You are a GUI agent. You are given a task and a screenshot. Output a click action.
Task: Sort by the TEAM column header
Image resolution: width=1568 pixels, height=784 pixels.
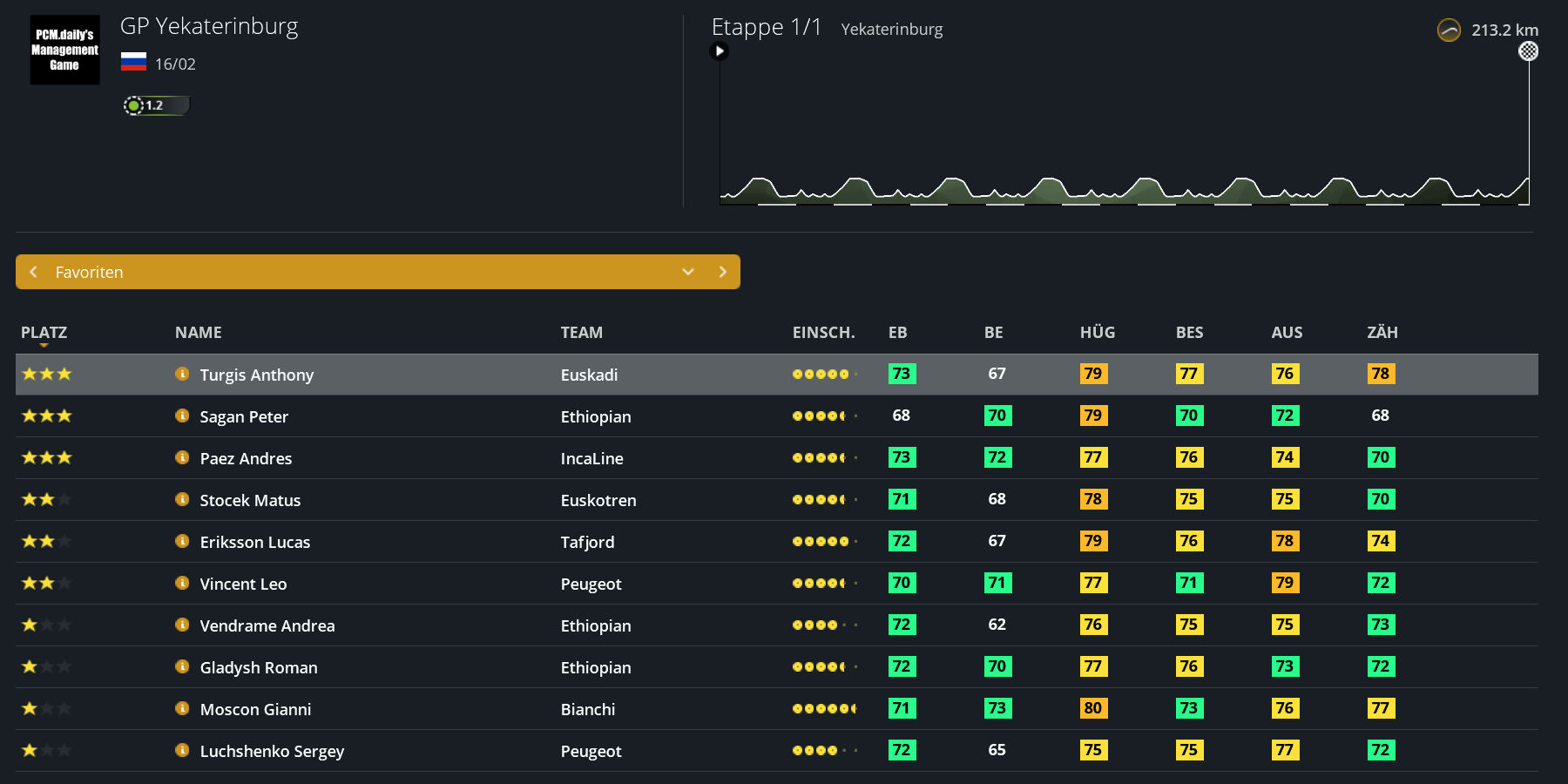(581, 332)
